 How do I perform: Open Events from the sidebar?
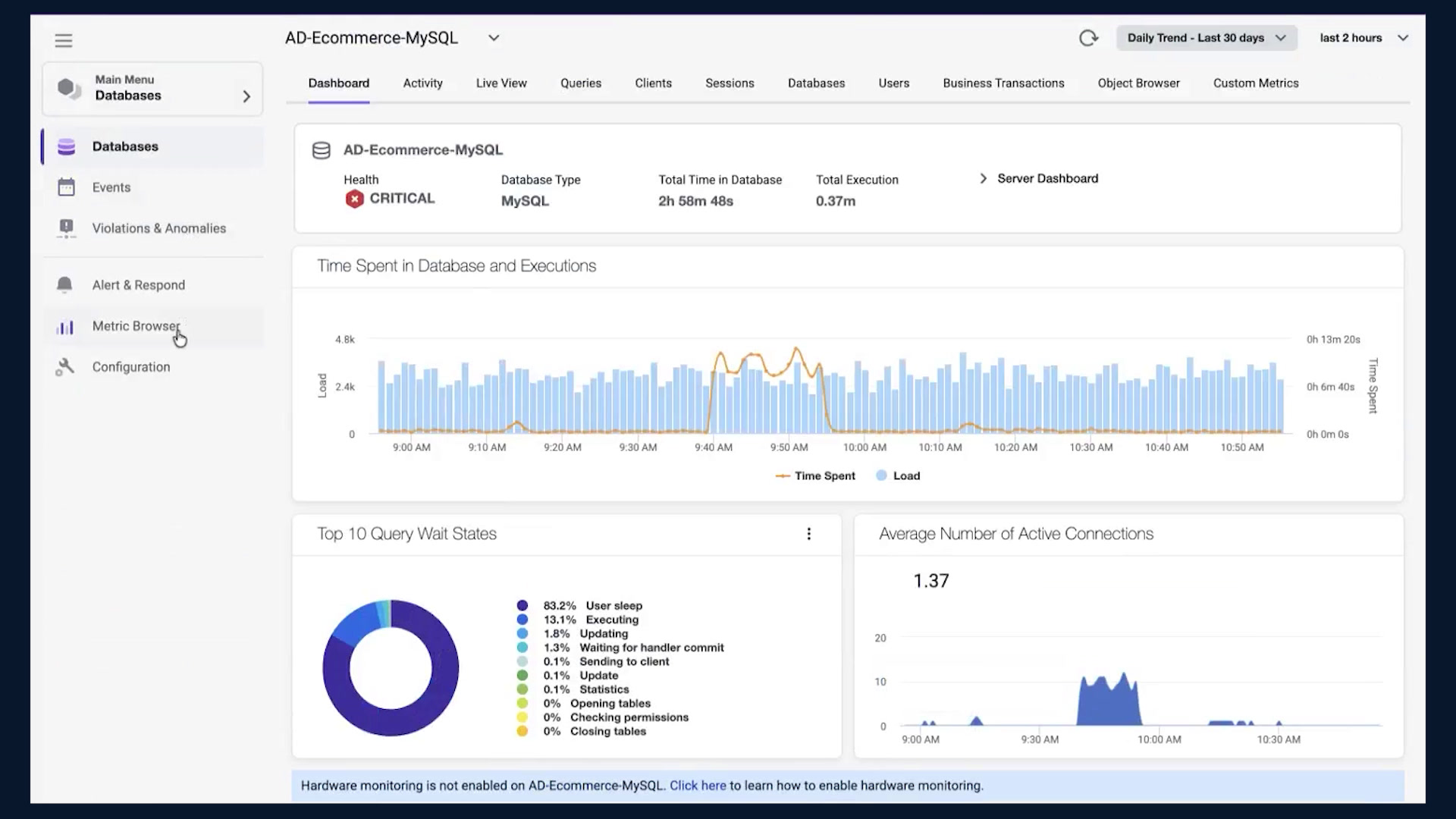click(x=152, y=187)
